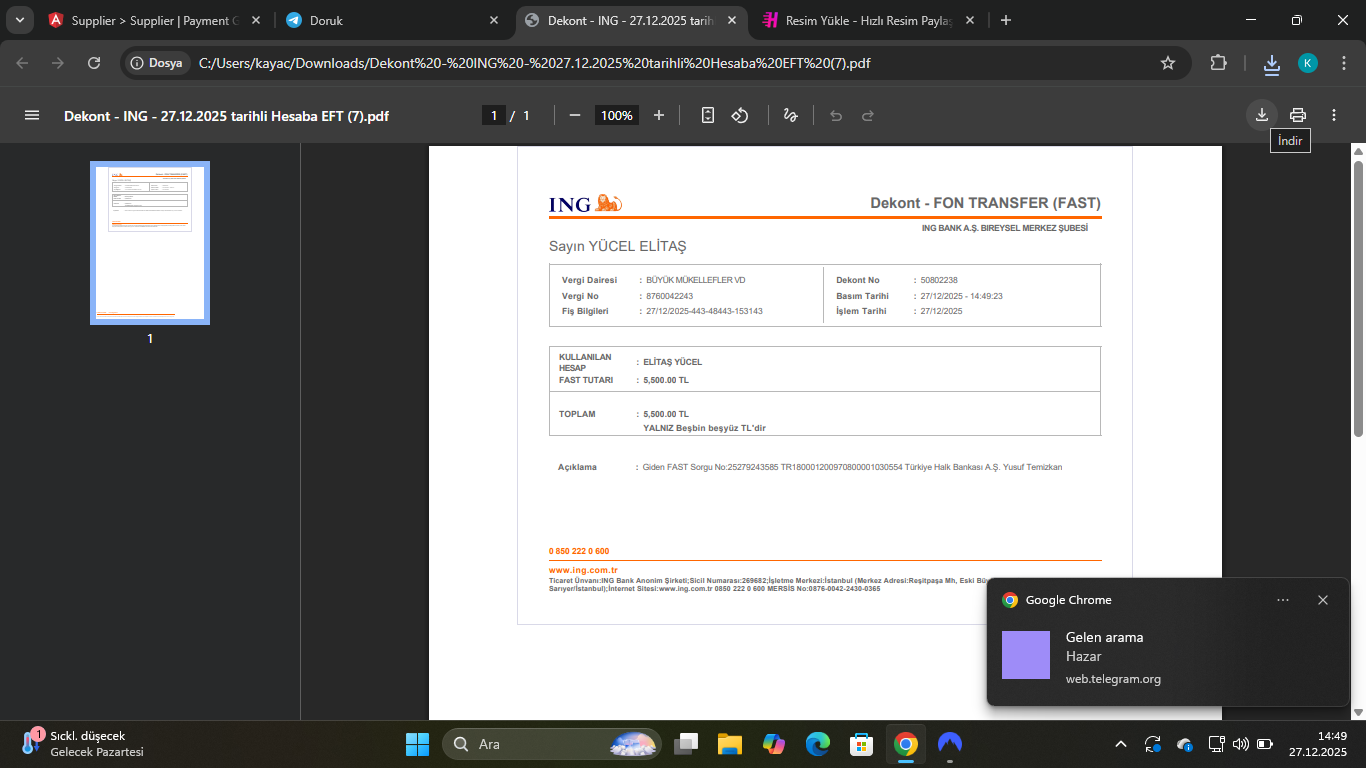Image resolution: width=1366 pixels, height=768 pixels.
Task: Select the page 1 thumbnail
Action: click(x=150, y=243)
